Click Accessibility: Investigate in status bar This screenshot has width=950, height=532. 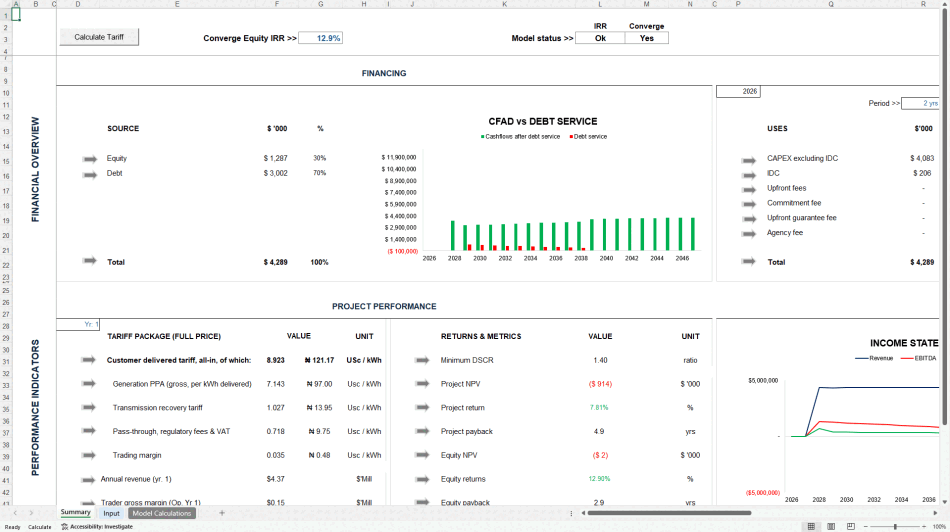click(97, 527)
